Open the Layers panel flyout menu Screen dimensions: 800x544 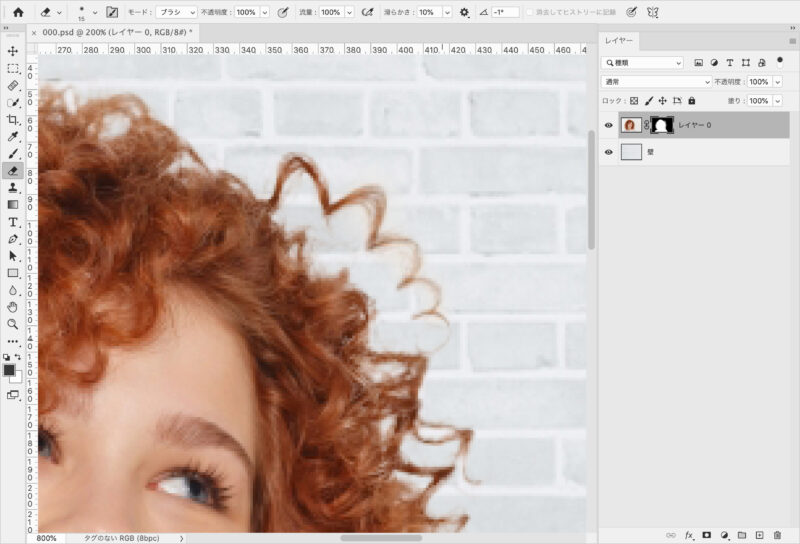[x=792, y=41]
